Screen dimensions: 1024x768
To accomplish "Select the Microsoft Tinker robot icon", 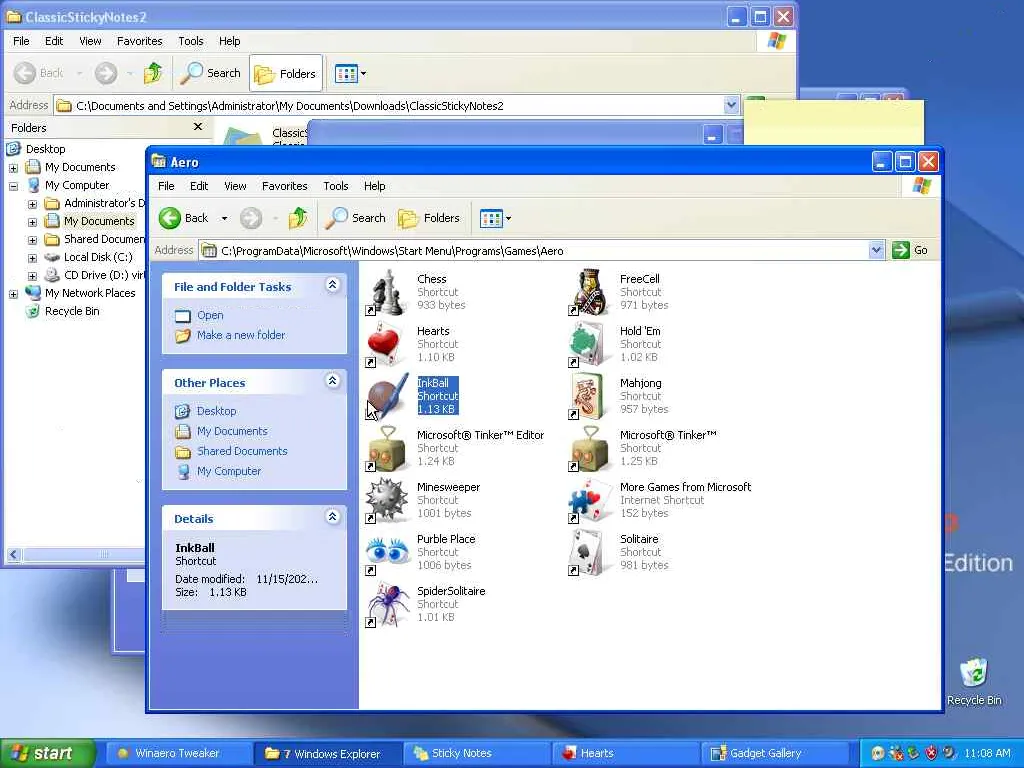I will 590,449.
